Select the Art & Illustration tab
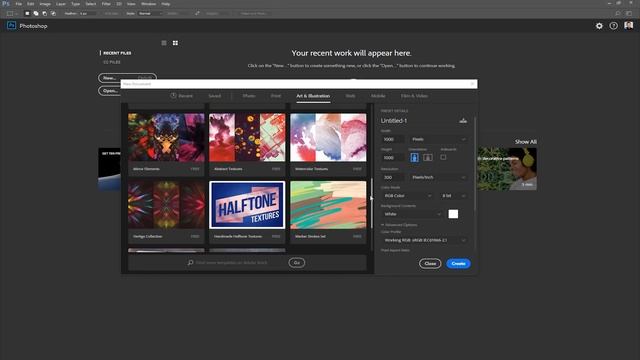Image resolution: width=640 pixels, height=360 pixels. (x=313, y=96)
